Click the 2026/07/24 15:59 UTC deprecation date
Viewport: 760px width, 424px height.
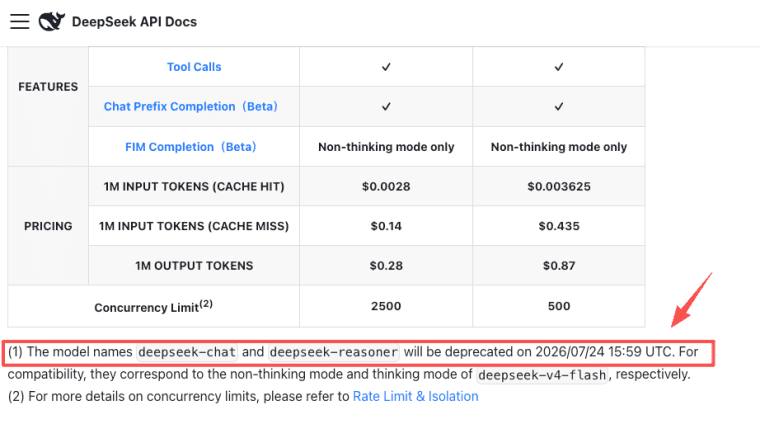(604, 352)
